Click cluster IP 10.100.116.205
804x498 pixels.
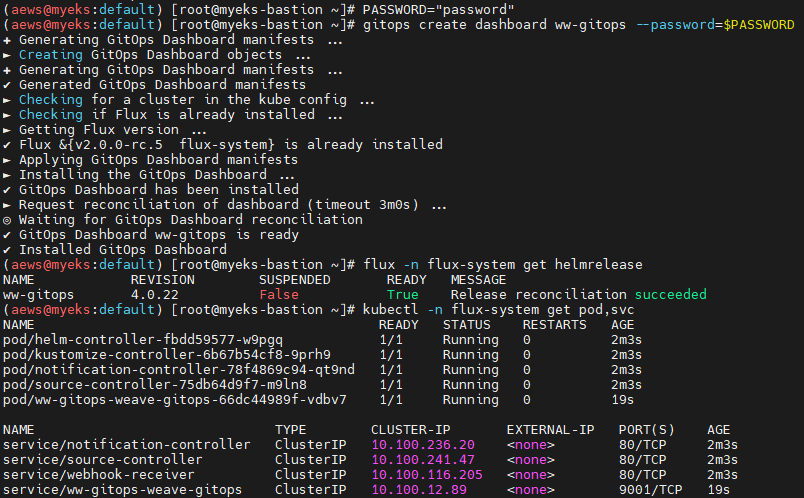(x=427, y=474)
